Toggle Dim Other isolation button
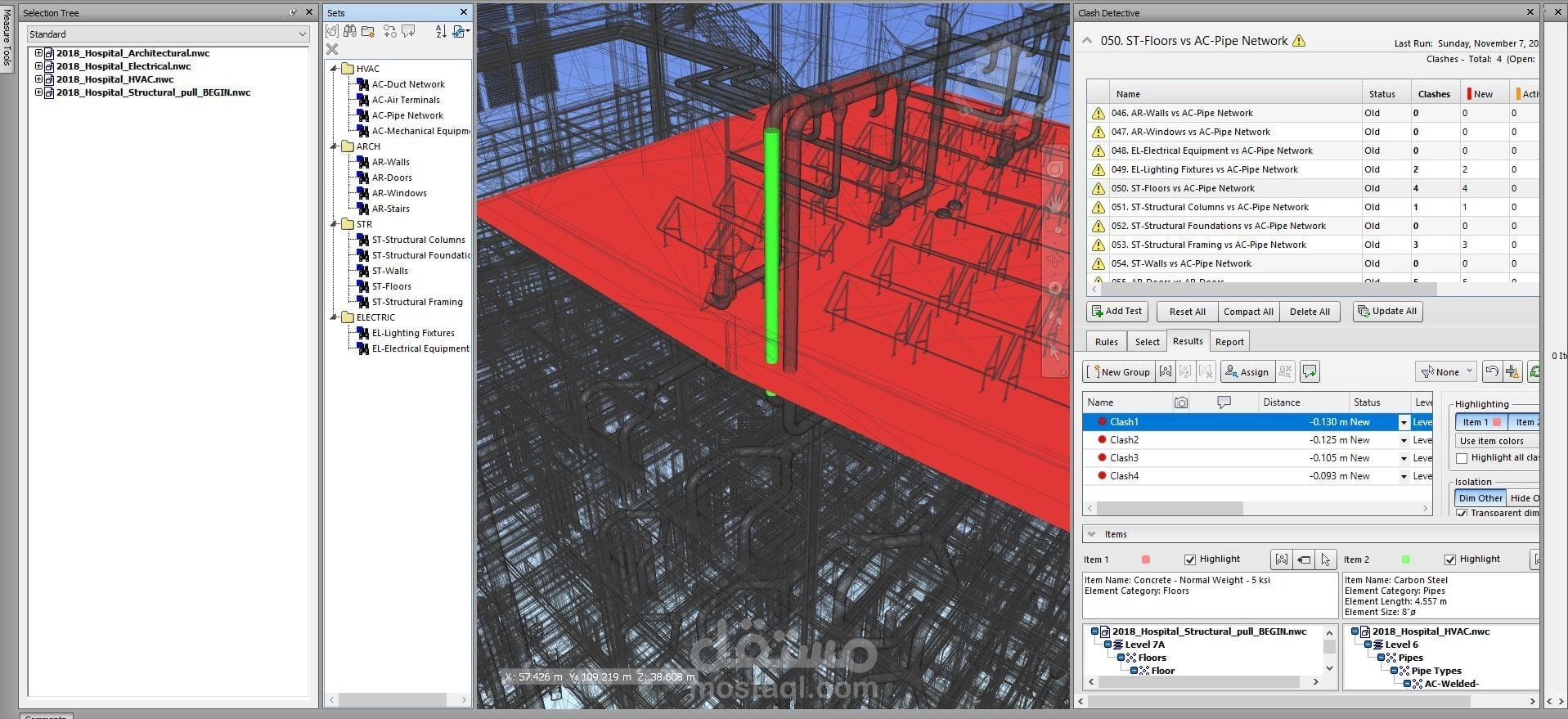This screenshot has height=719, width=1568. (x=1480, y=497)
